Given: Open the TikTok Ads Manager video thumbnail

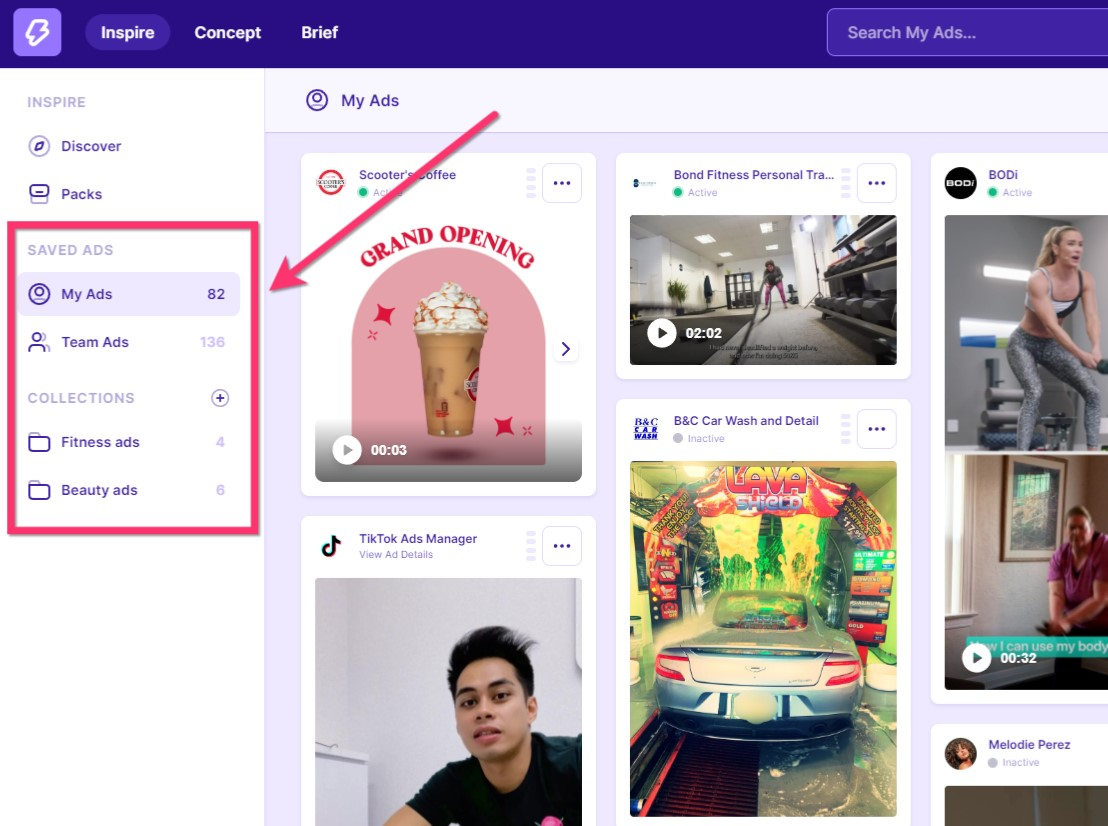Looking at the screenshot, I should pyautogui.click(x=448, y=702).
